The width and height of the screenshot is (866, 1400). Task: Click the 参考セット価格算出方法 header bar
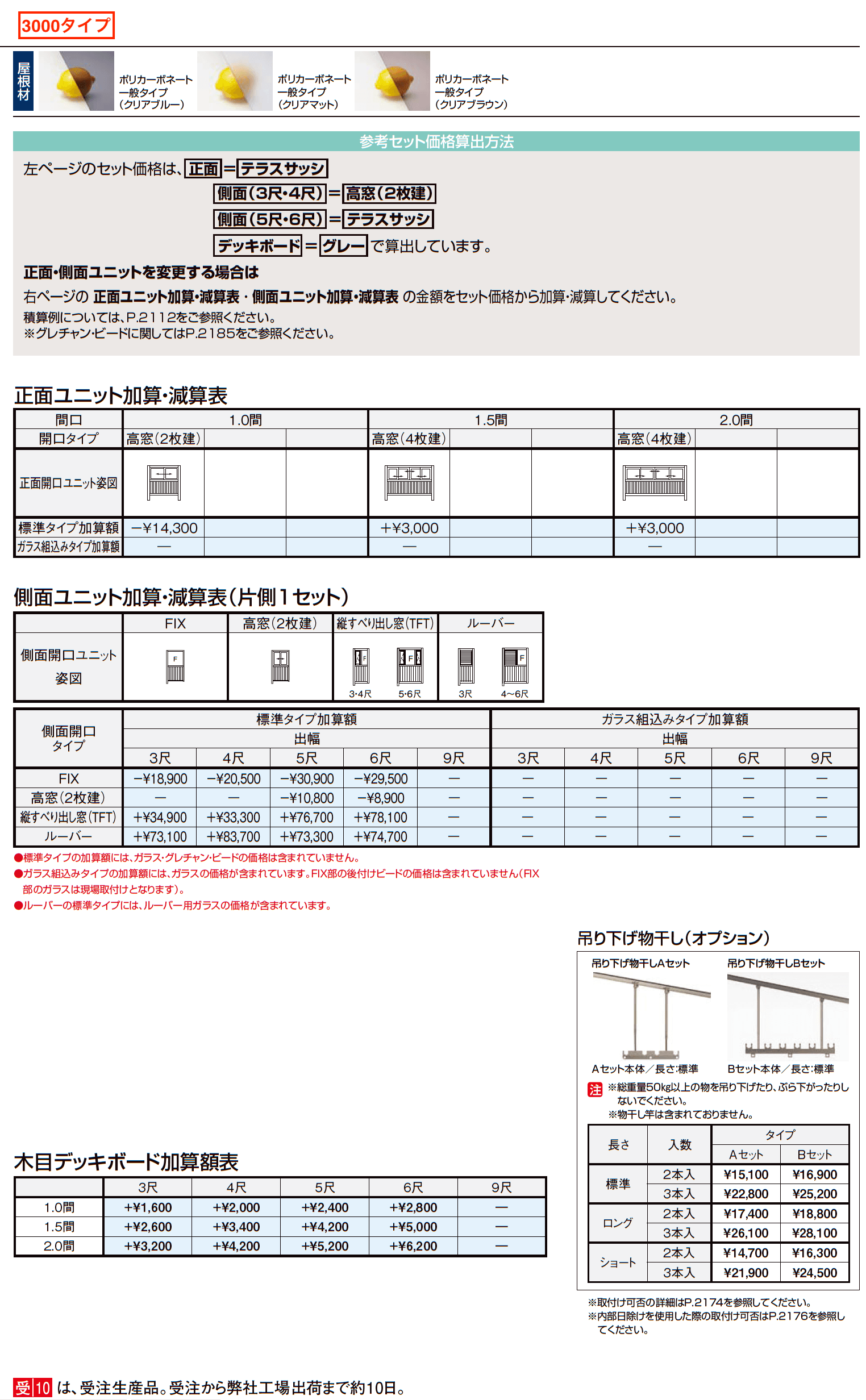(x=436, y=141)
